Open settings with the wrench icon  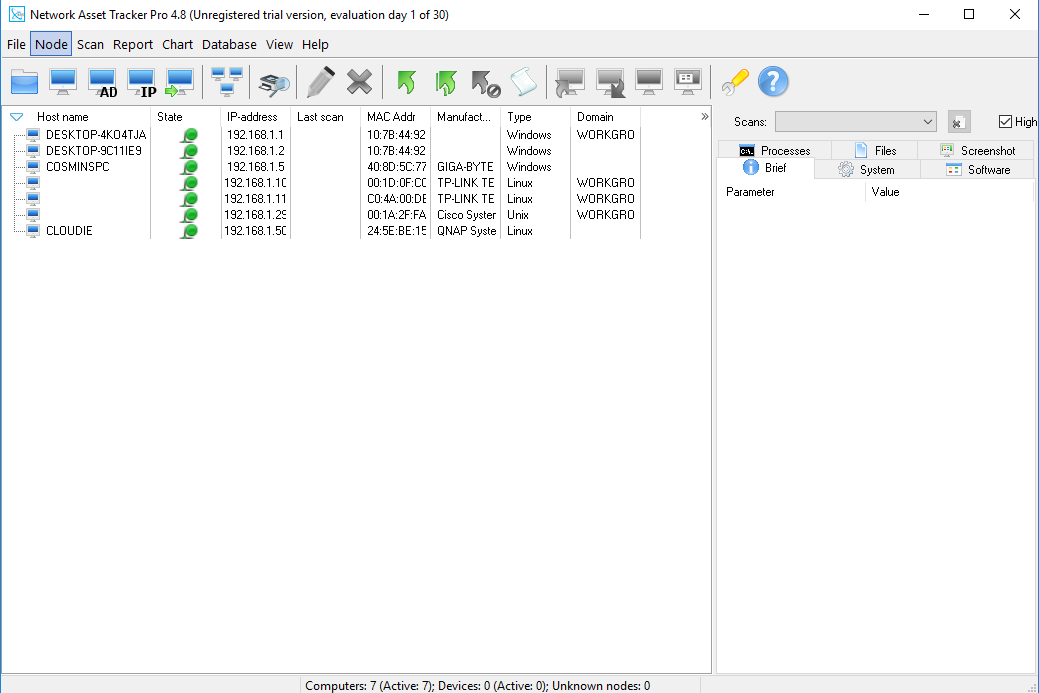click(x=735, y=82)
